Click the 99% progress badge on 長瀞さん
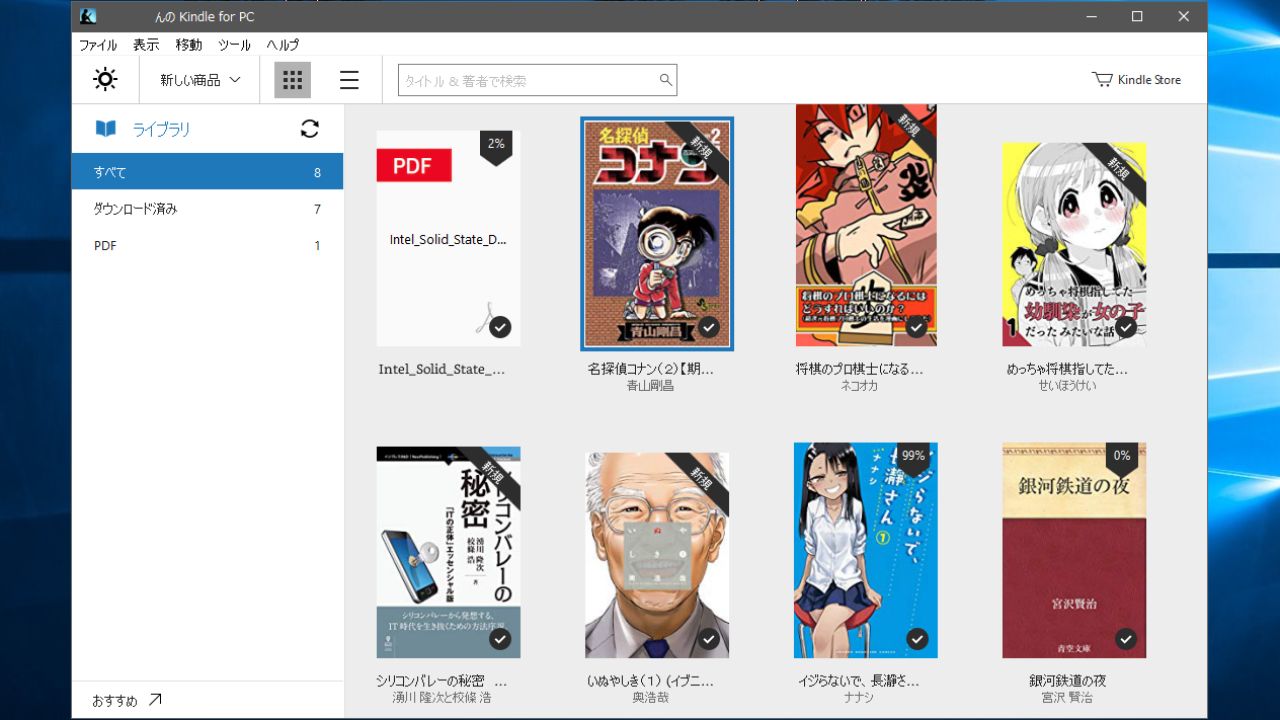1280x720 pixels. pos(913,458)
